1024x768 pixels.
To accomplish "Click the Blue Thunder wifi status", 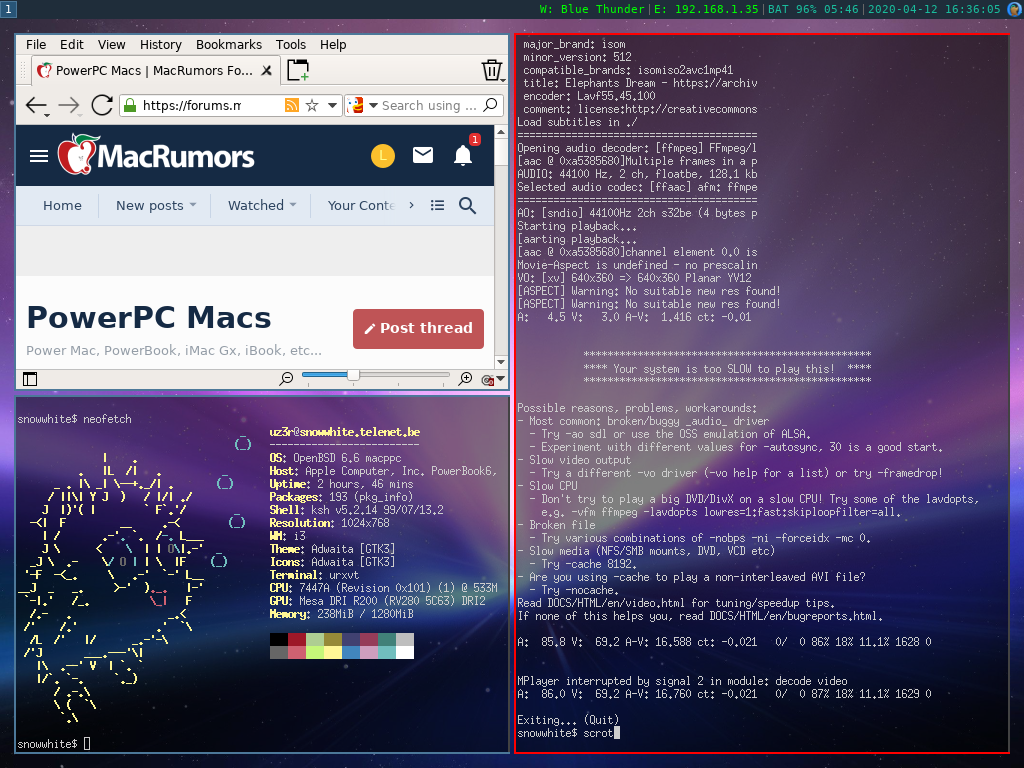I will click(x=592, y=9).
